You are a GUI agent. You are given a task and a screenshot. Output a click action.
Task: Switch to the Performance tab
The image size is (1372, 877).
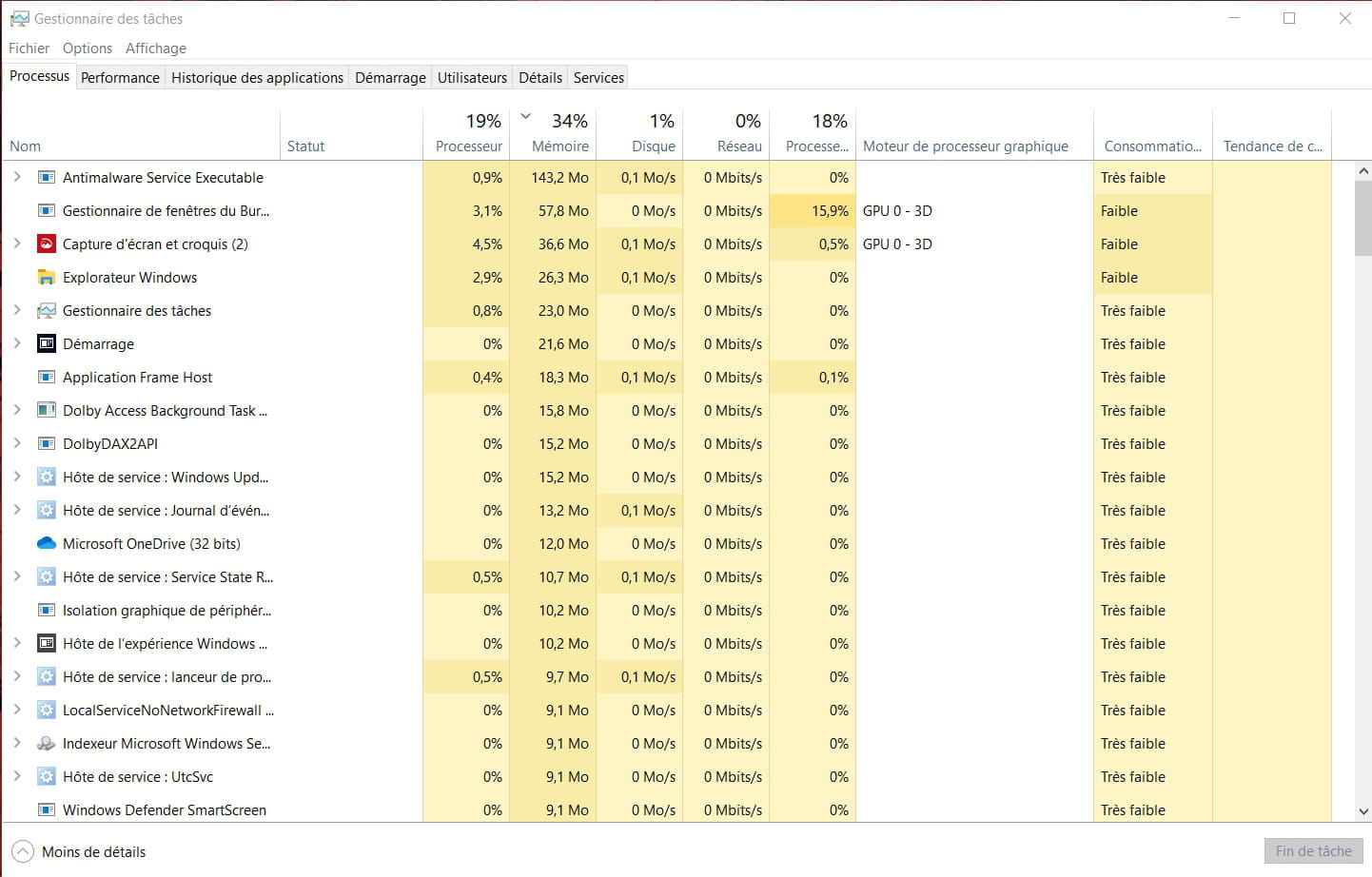pos(120,78)
